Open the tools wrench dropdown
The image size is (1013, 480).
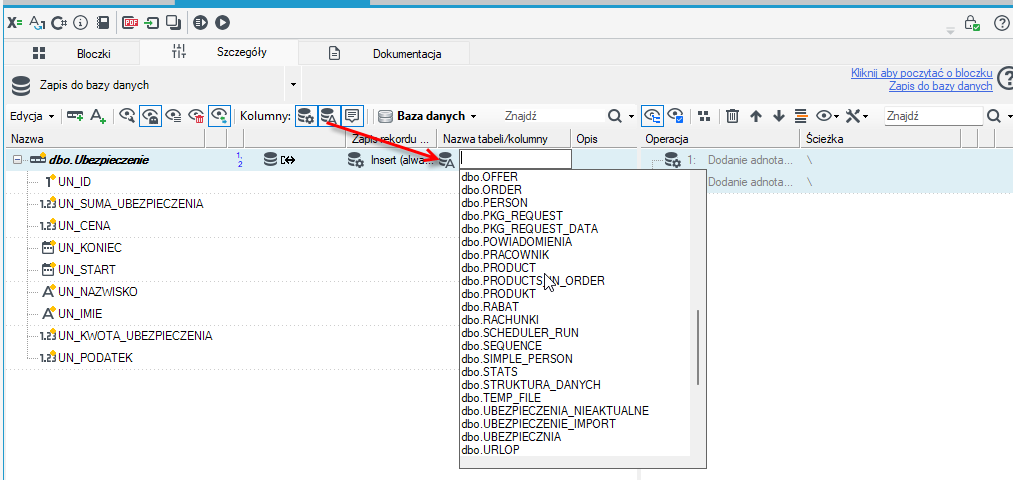coord(857,116)
